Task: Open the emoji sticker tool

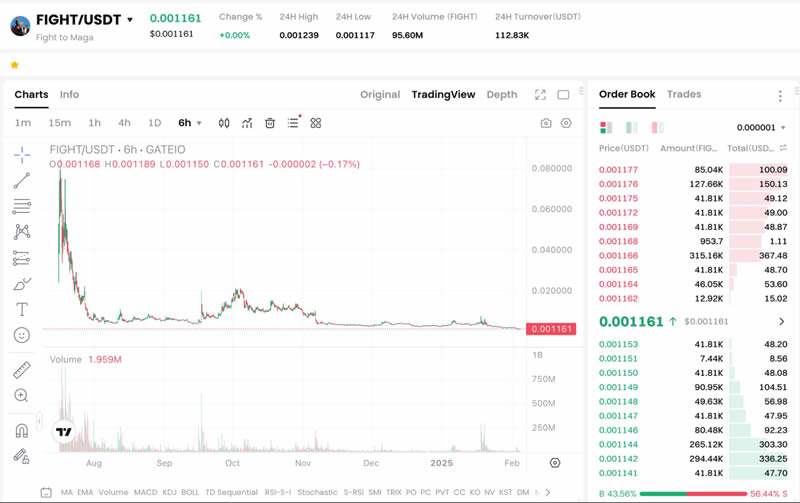Action: tap(22, 335)
